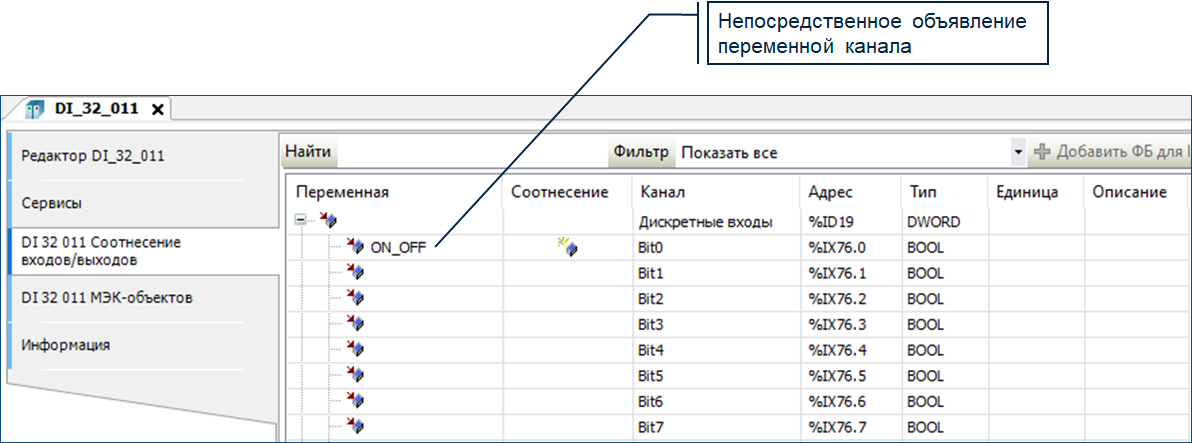Close the DI_32_011 editor tab
1192x443 pixels.
point(157,109)
